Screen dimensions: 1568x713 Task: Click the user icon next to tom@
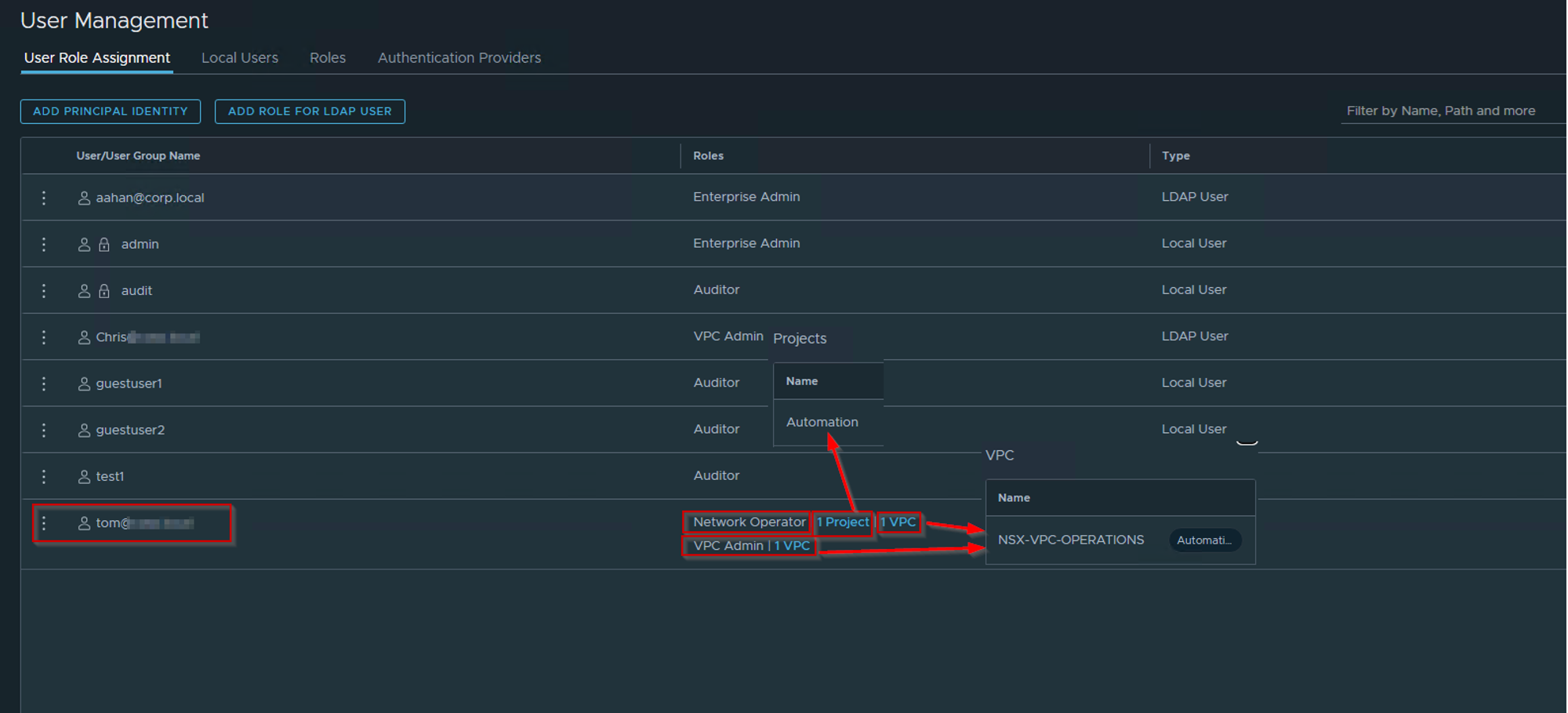coord(84,523)
